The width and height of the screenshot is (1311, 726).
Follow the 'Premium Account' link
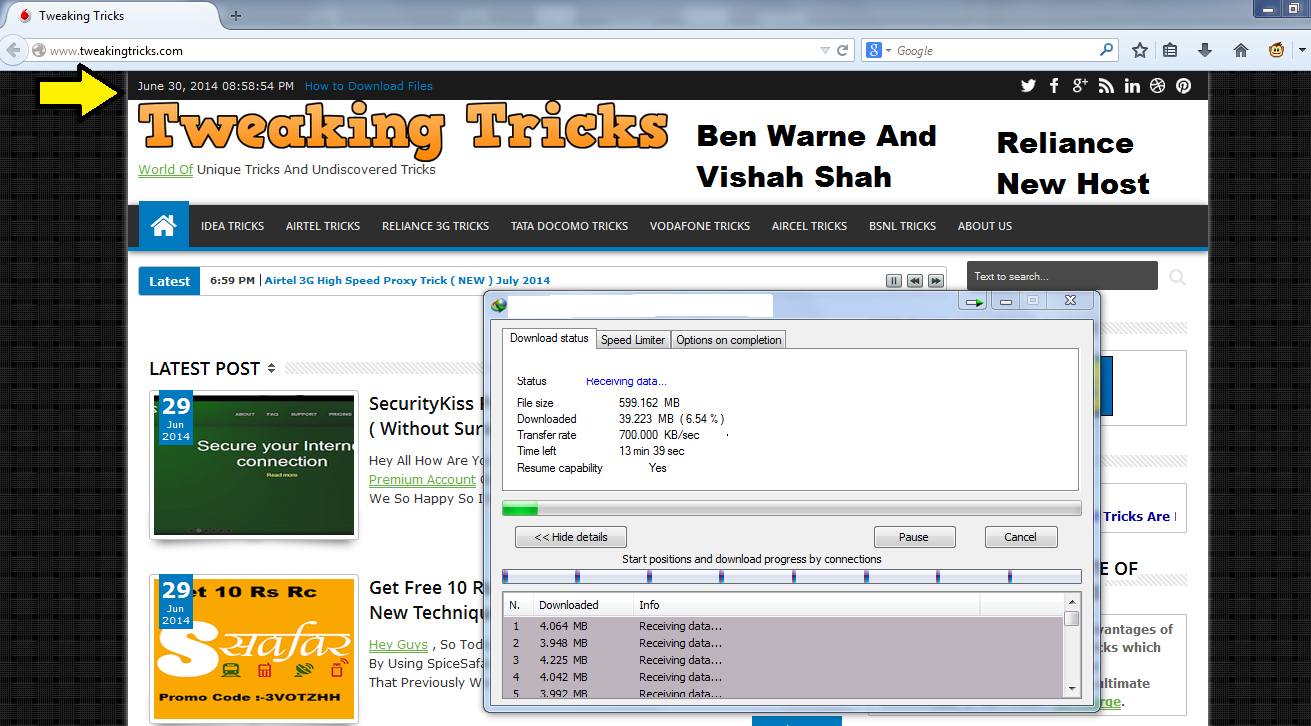tap(422, 480)
